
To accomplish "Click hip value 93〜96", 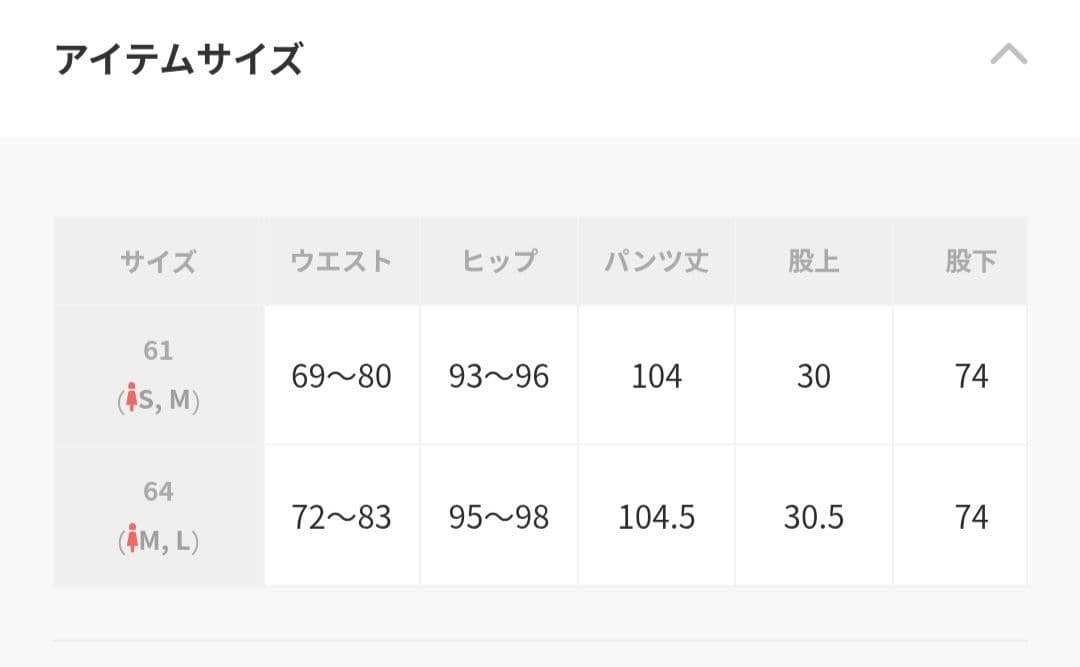I will [x=499, y=376].
